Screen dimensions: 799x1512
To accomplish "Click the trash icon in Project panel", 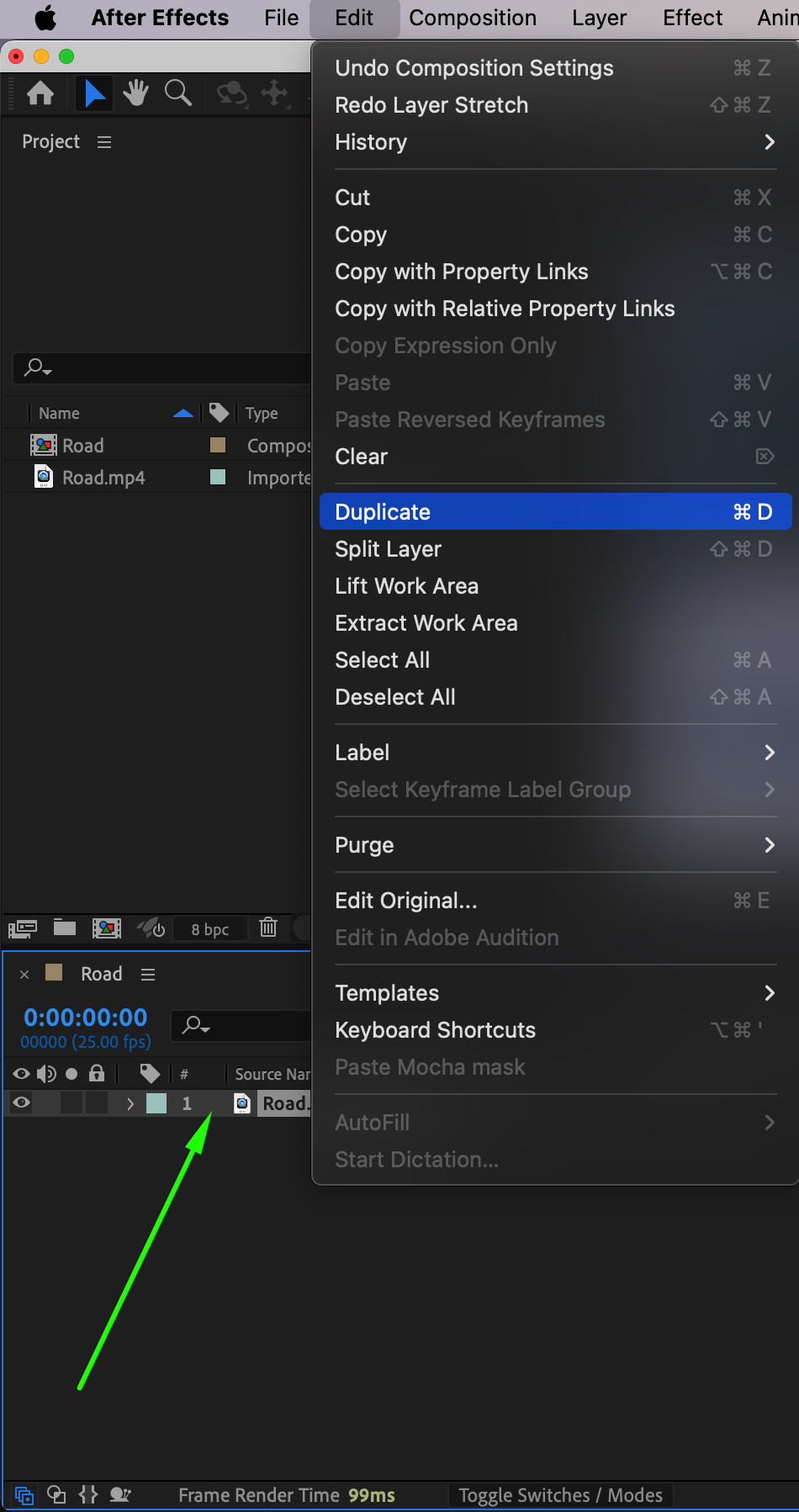I will point(268,928).
